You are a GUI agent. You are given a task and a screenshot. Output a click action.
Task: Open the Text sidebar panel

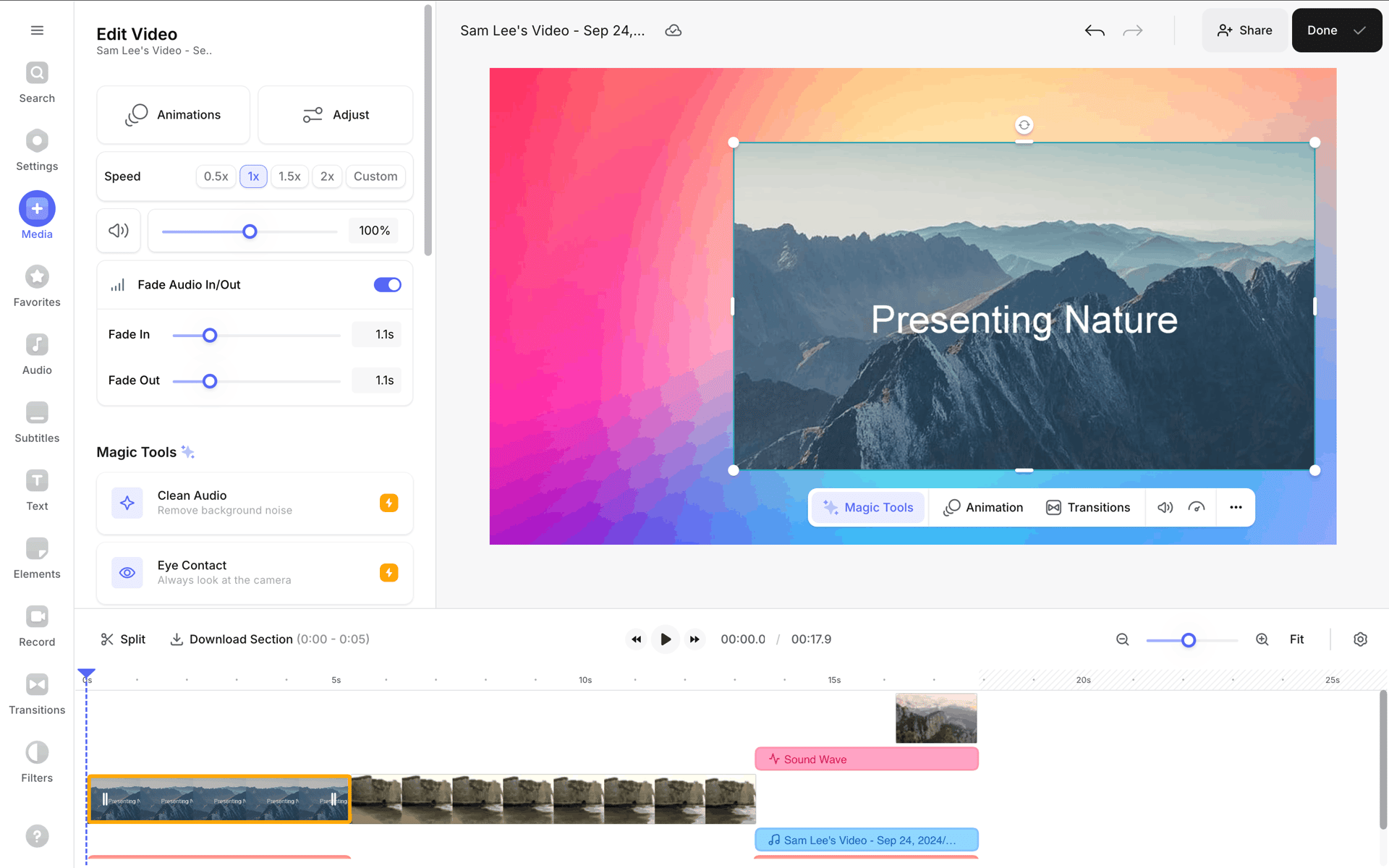(37, 491)
